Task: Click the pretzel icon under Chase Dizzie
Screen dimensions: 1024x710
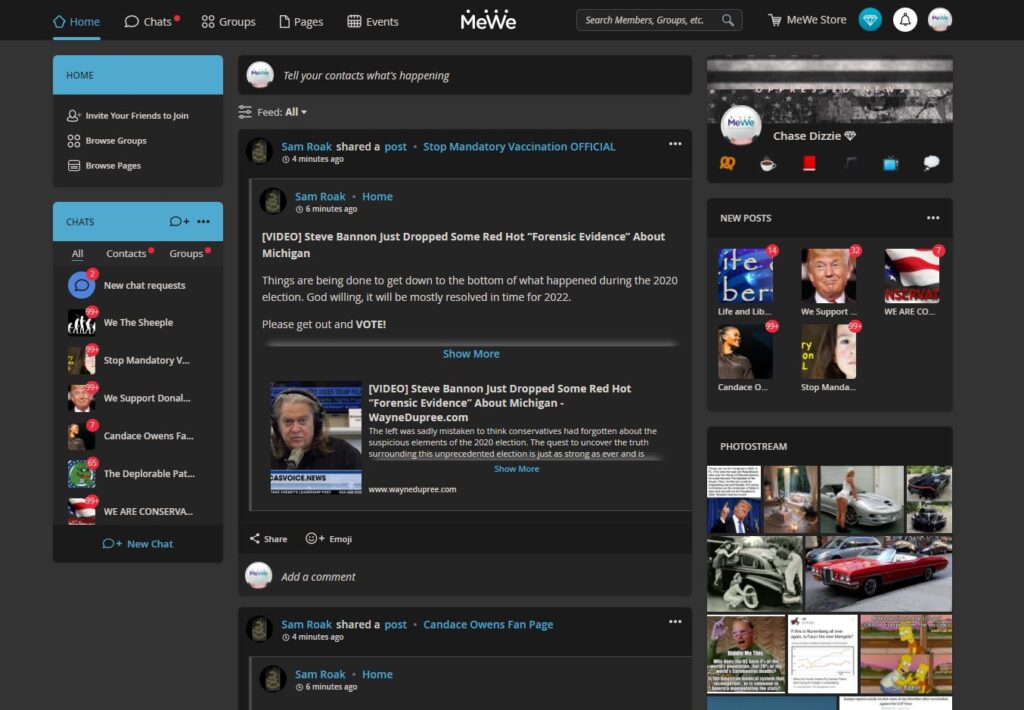Action: (x=728, y=163)
